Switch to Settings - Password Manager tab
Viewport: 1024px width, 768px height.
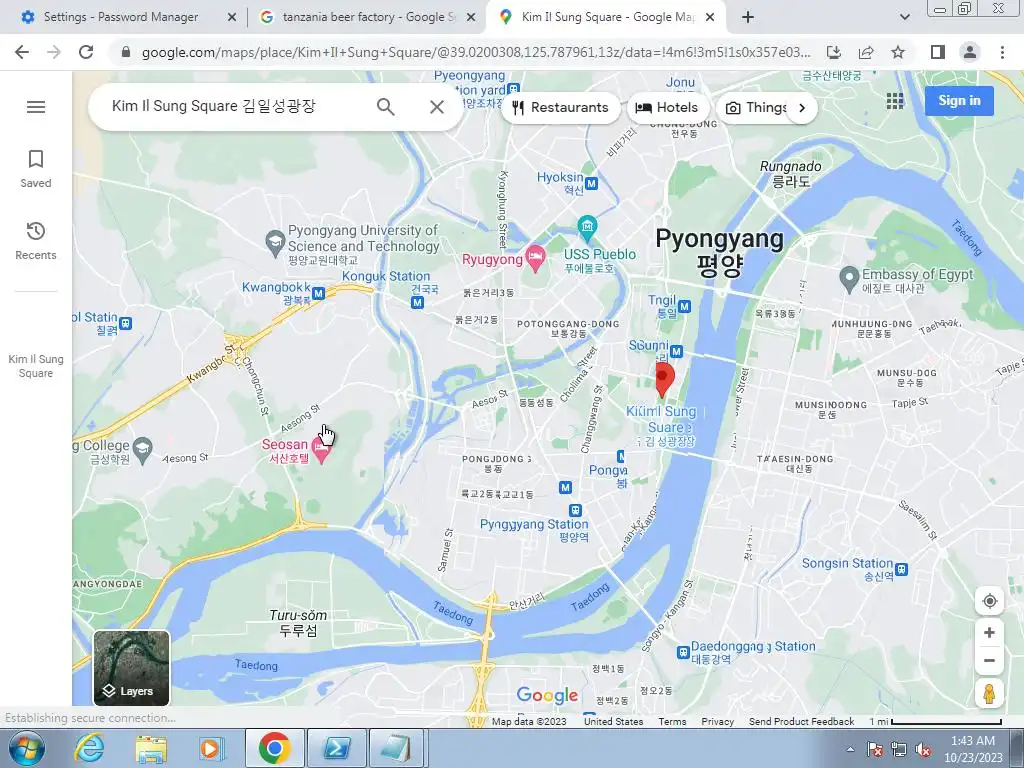[x=121, y=18]
